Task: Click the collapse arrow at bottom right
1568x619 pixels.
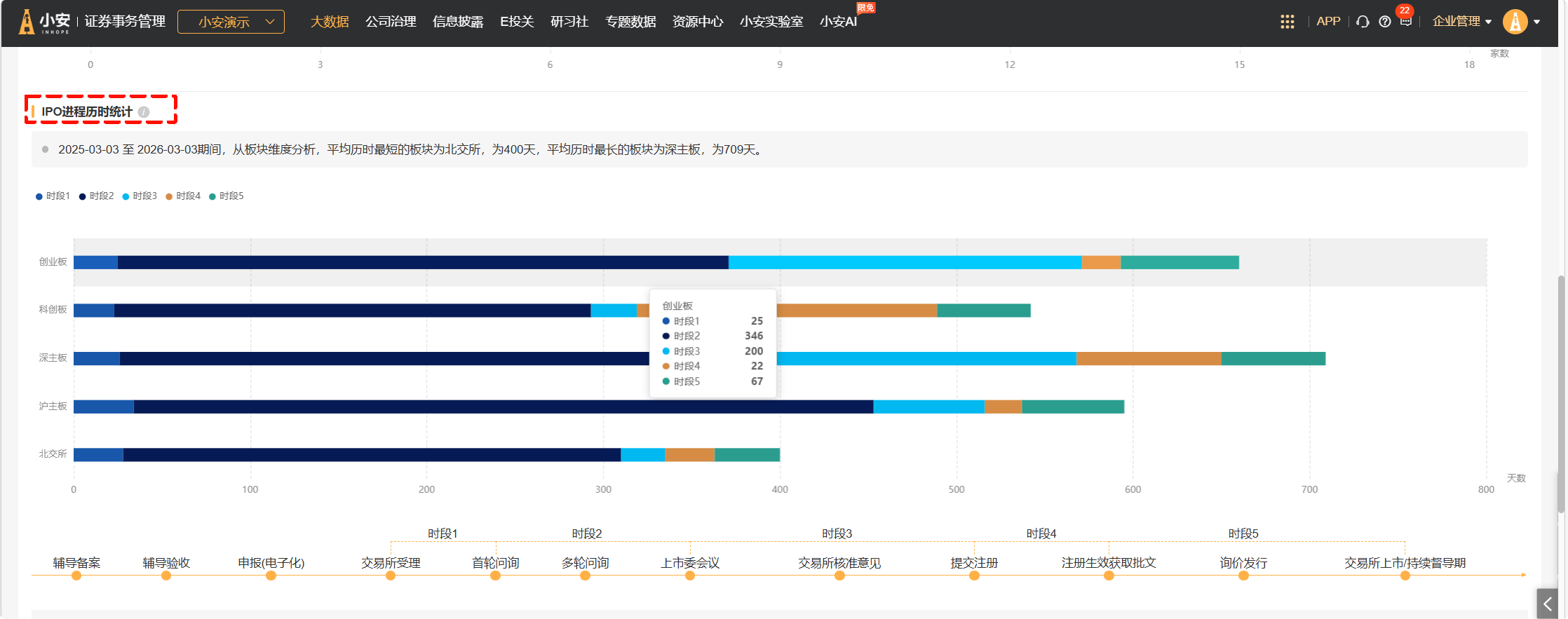Action: click(1547, 604)
